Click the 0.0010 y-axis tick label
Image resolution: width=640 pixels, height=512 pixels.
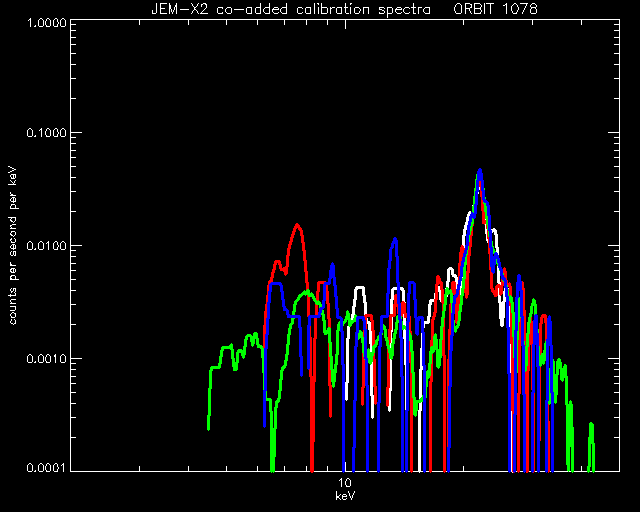46,358
